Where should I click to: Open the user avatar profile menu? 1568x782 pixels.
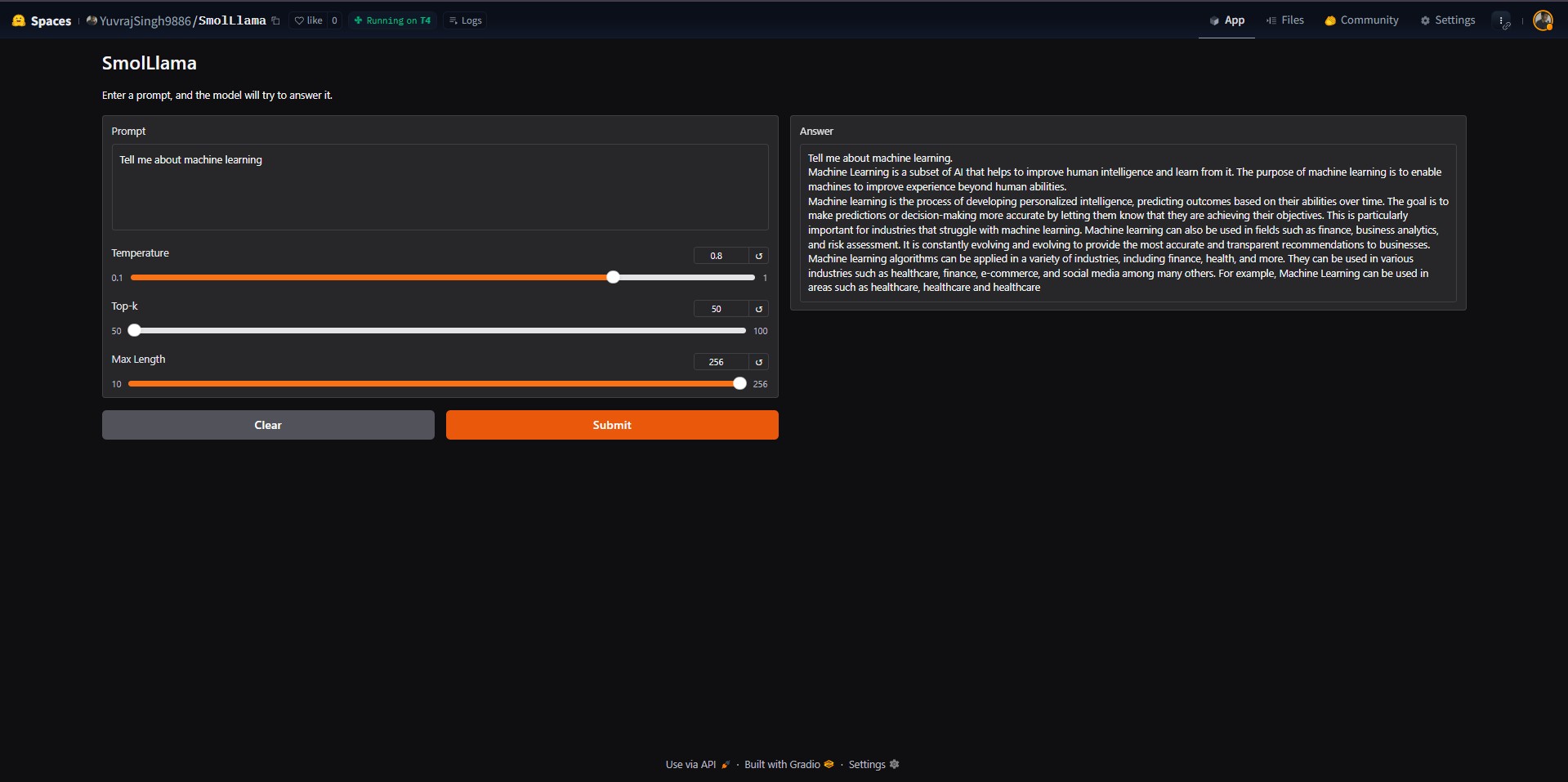[1543, 20]
